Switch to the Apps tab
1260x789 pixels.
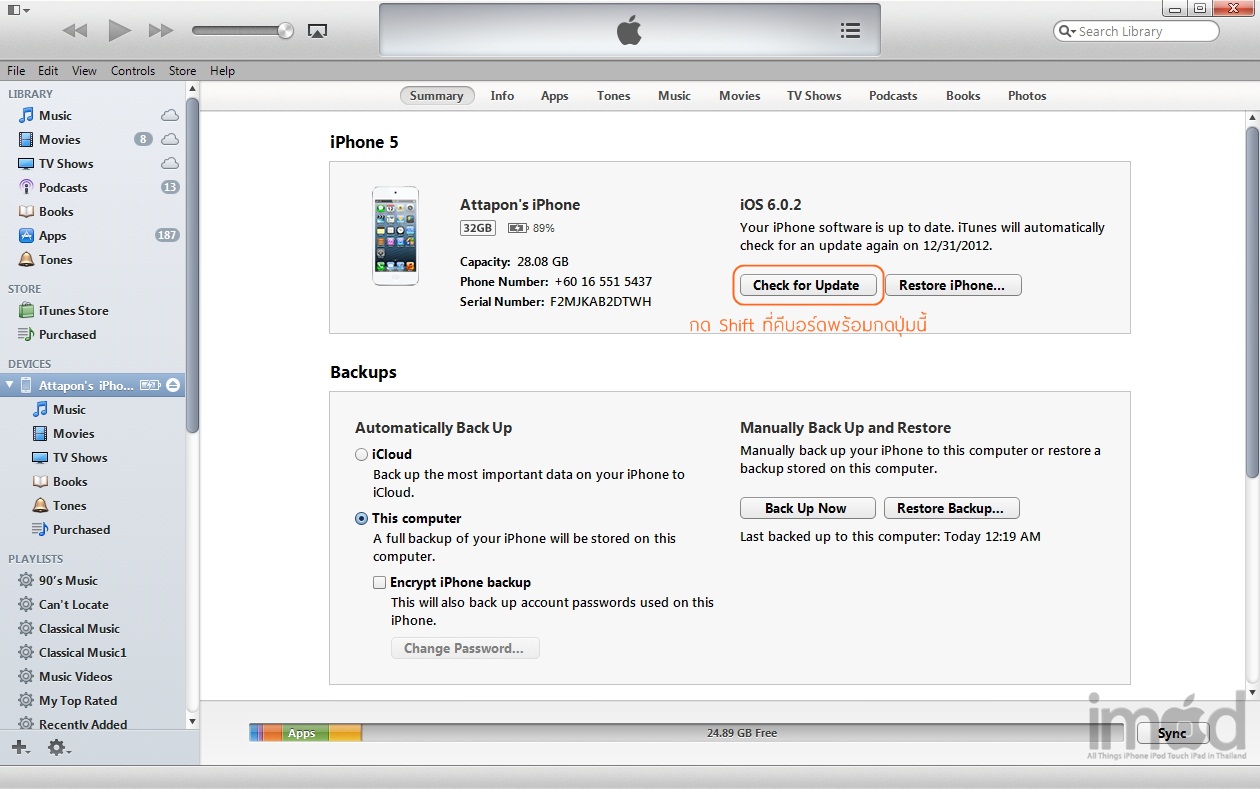coord(554,96)
